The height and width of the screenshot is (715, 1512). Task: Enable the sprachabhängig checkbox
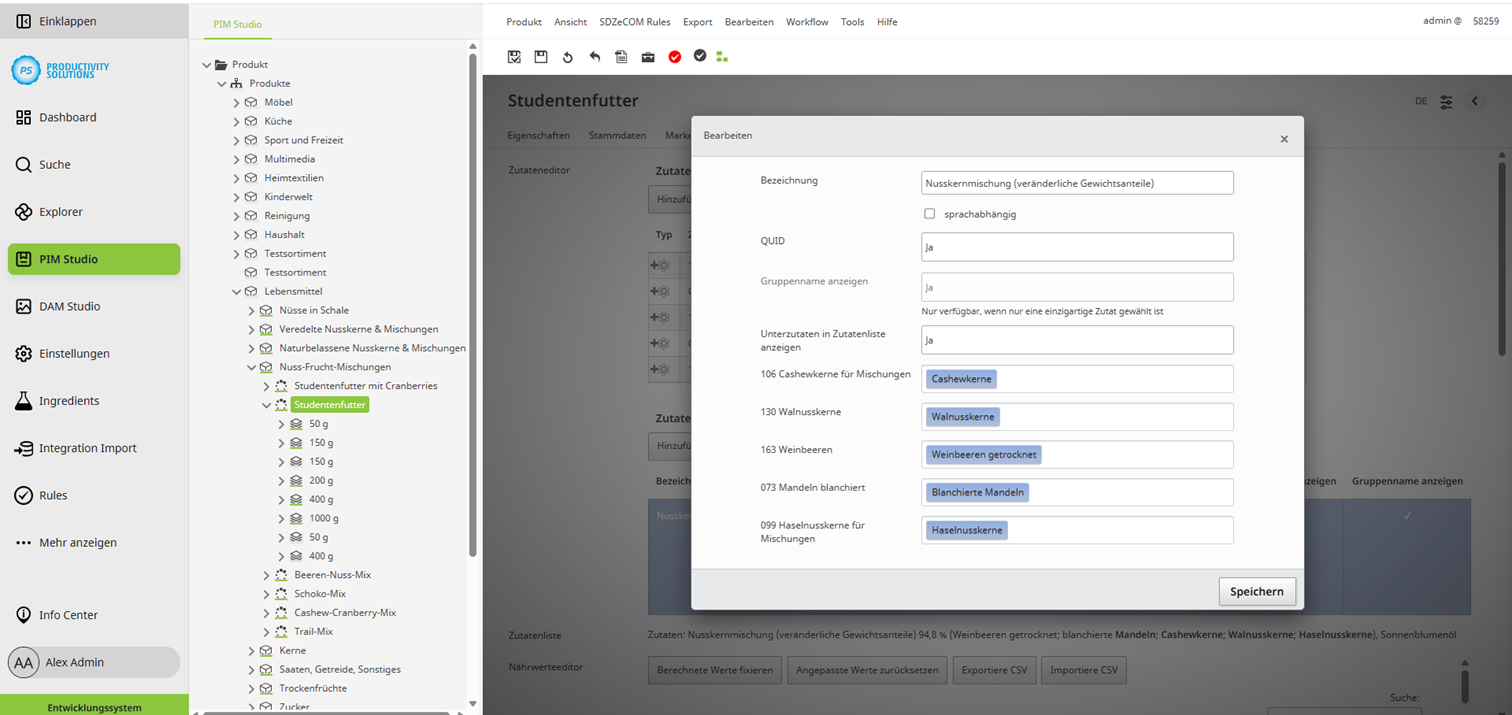pyautogui.click(x=930, y=213)
